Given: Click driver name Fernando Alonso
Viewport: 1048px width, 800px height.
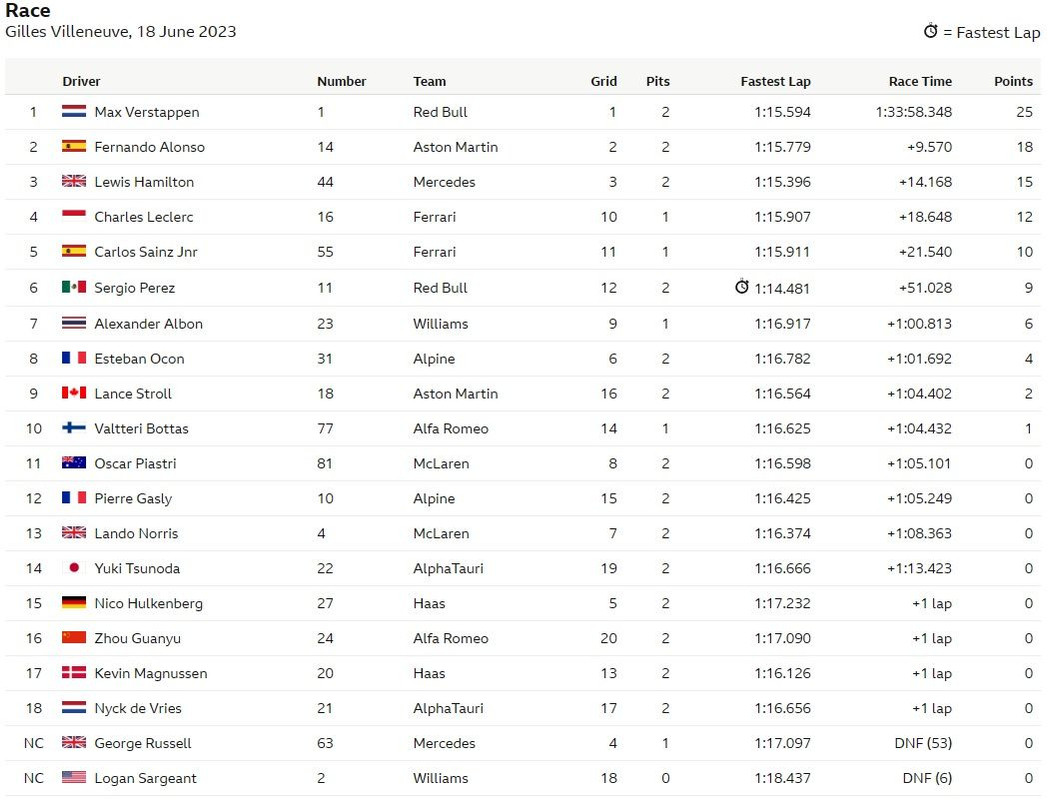Looking at the screenshot, I should 149,147.
